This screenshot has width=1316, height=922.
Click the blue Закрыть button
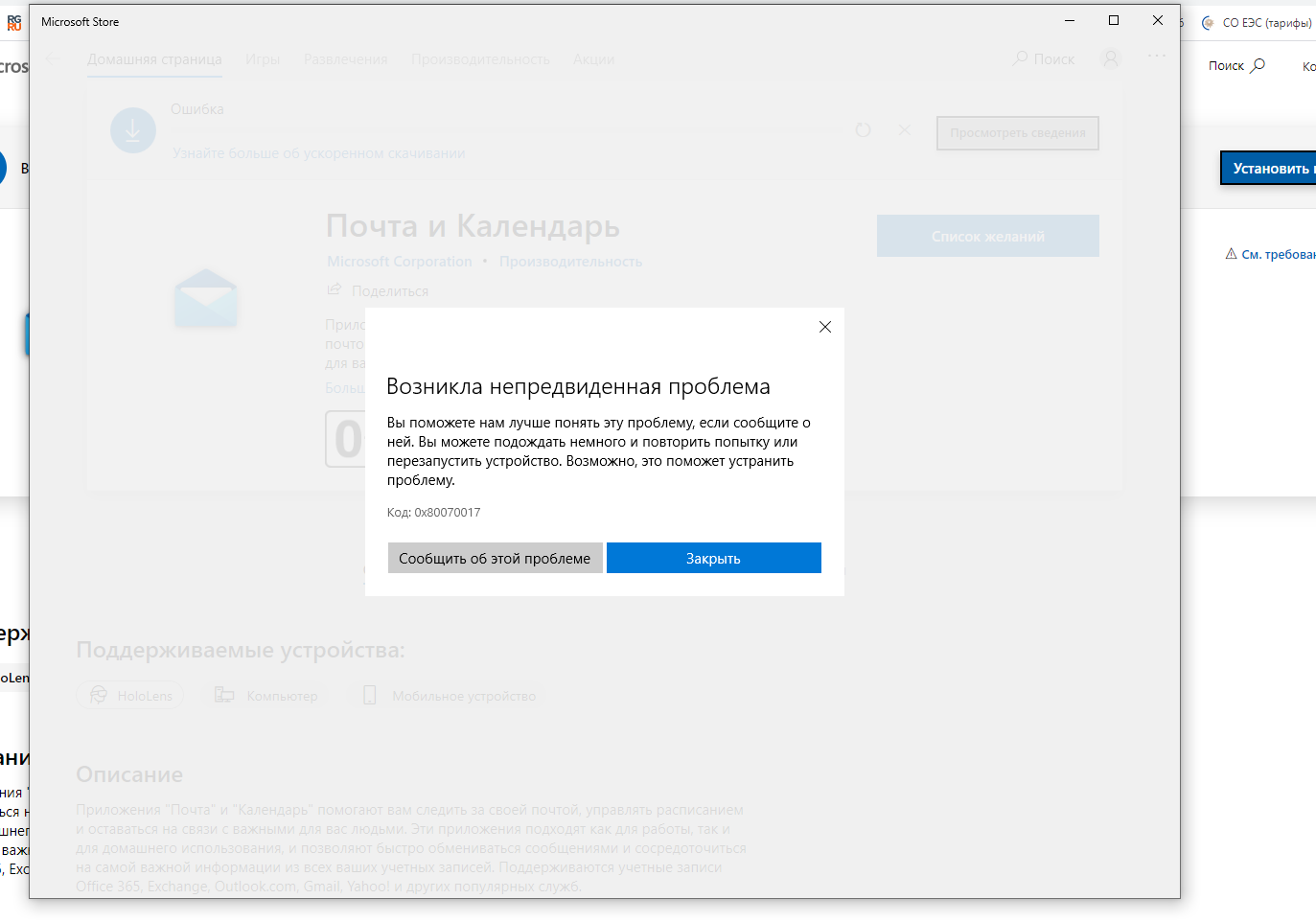pyautogui.click(x=713, y=558)
